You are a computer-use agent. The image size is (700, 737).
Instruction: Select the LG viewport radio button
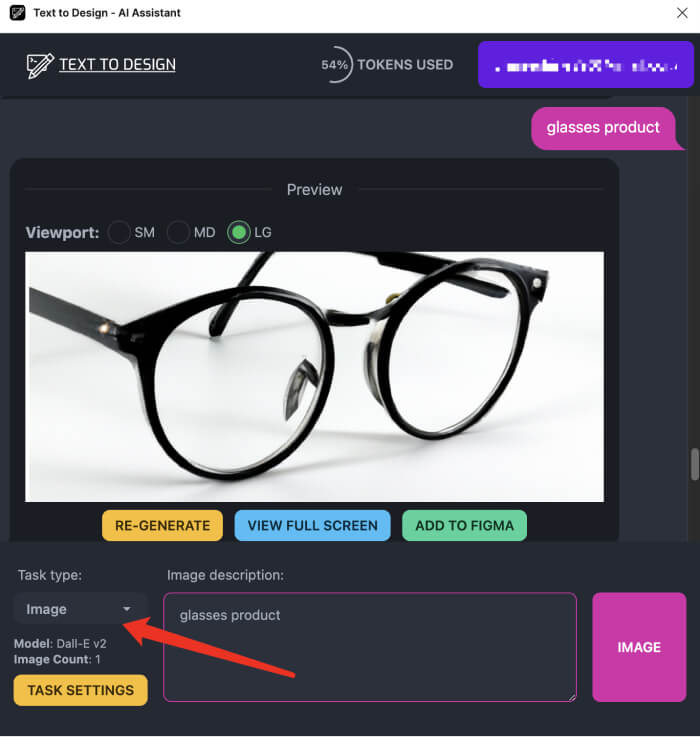pos(238,232)
